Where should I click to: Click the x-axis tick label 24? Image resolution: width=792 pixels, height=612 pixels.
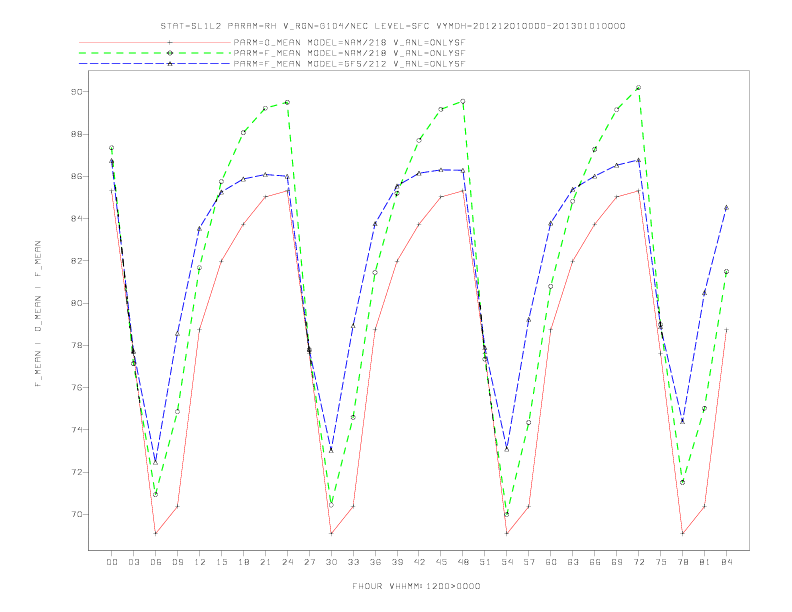pyautogui.click(x=287, y=562)
